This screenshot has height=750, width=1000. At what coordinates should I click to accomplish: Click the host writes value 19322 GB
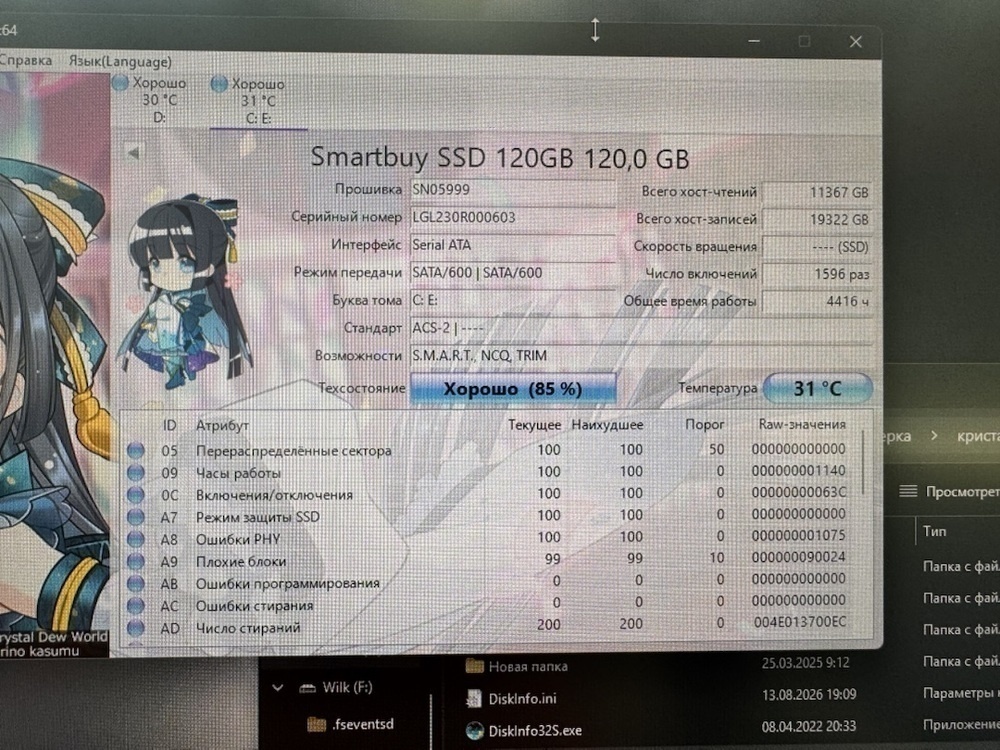[817, 220]
